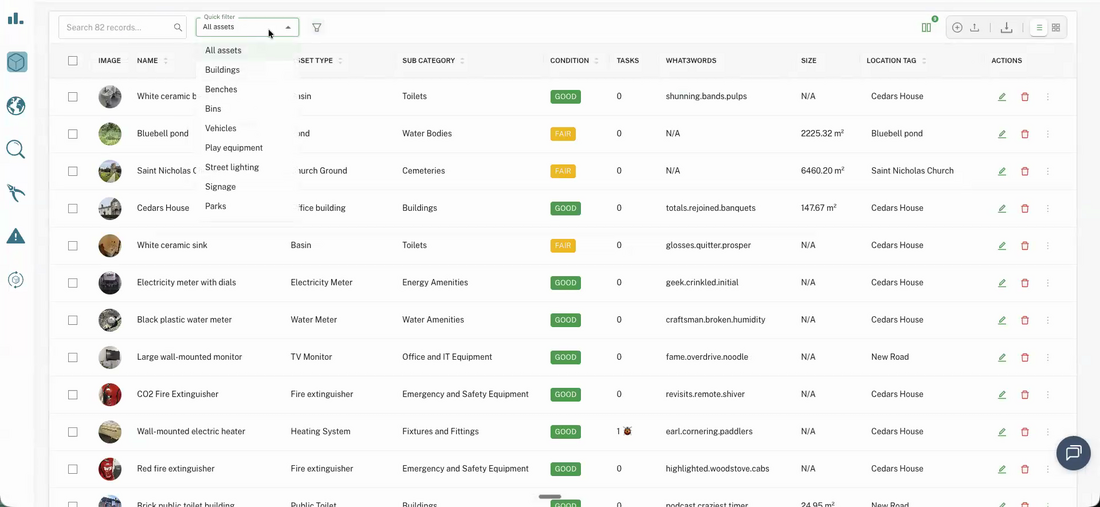Viewport: 1100px width, 507px height.
Task: Delete the Black plastic water meter row
Action: [1025, 320]
